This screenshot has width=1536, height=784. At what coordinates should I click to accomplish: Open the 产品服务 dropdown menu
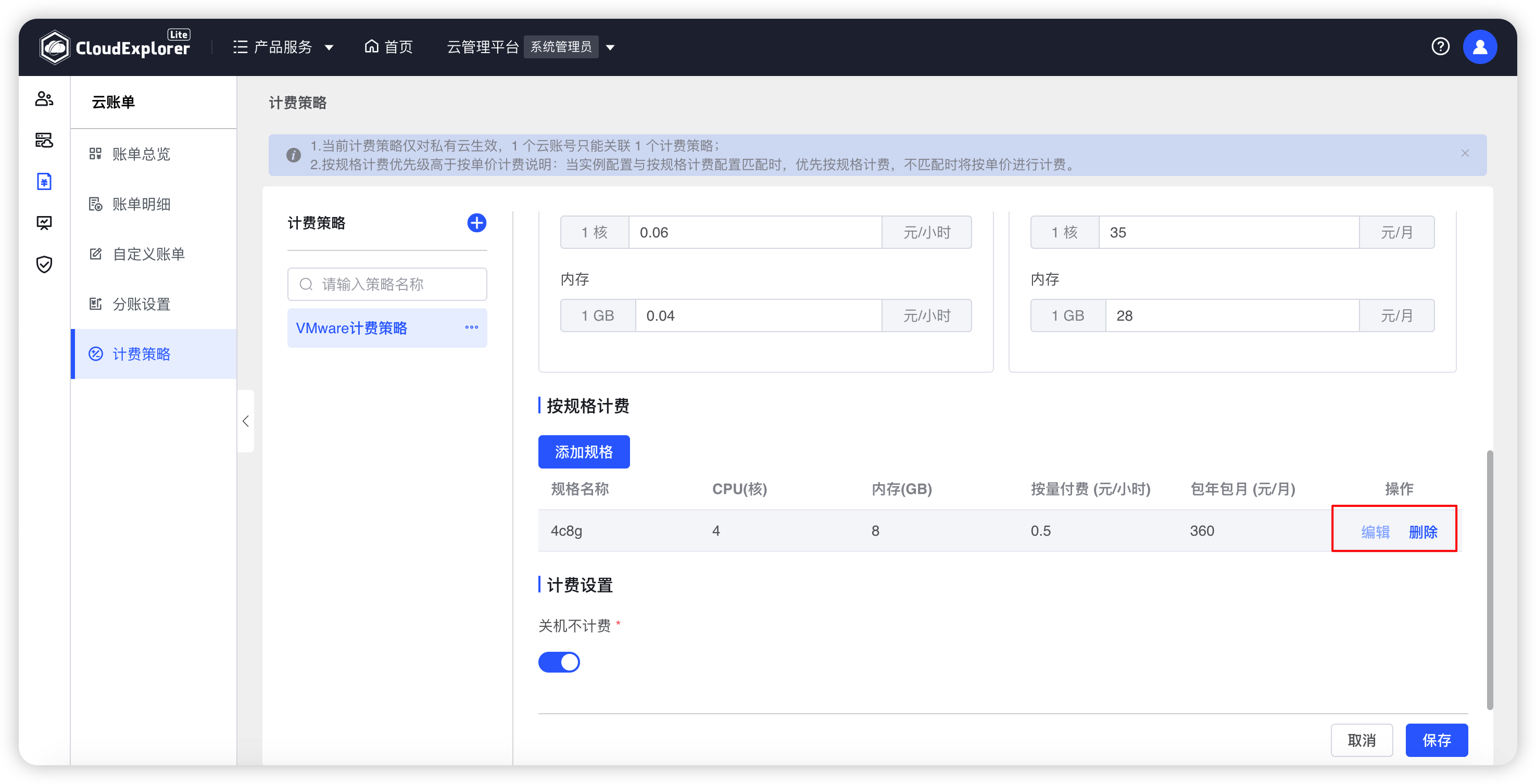pyautogui.click(x=283, y=47)
